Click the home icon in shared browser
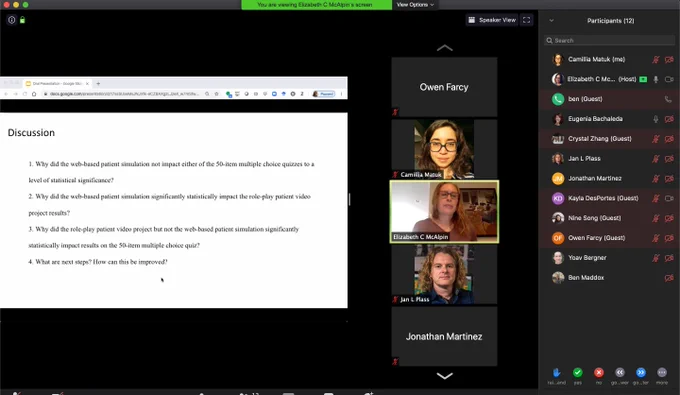This screenshot has height=395, width=680. 34,94
